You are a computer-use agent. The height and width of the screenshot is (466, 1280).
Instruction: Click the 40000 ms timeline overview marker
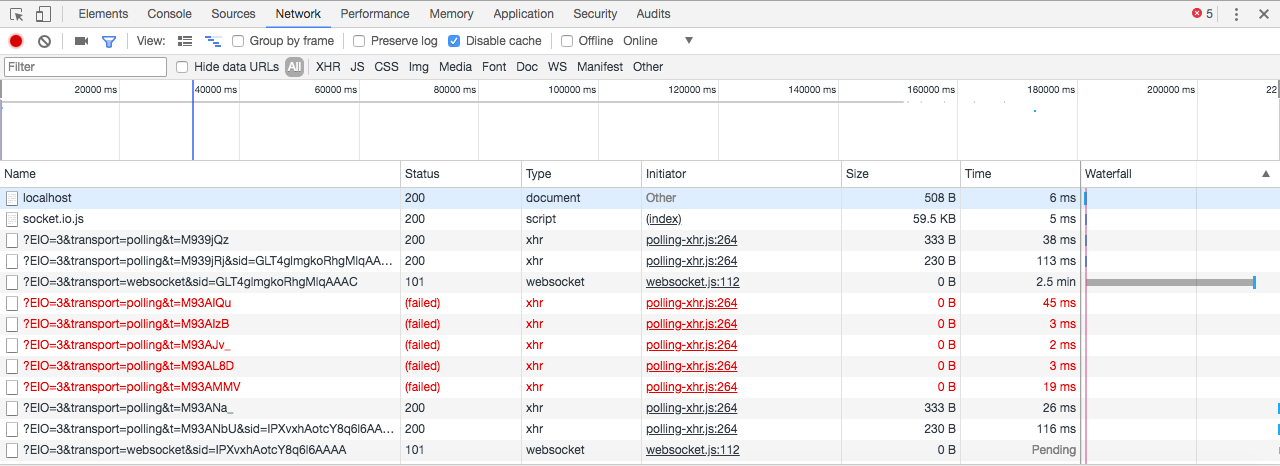tap(216, 90)
